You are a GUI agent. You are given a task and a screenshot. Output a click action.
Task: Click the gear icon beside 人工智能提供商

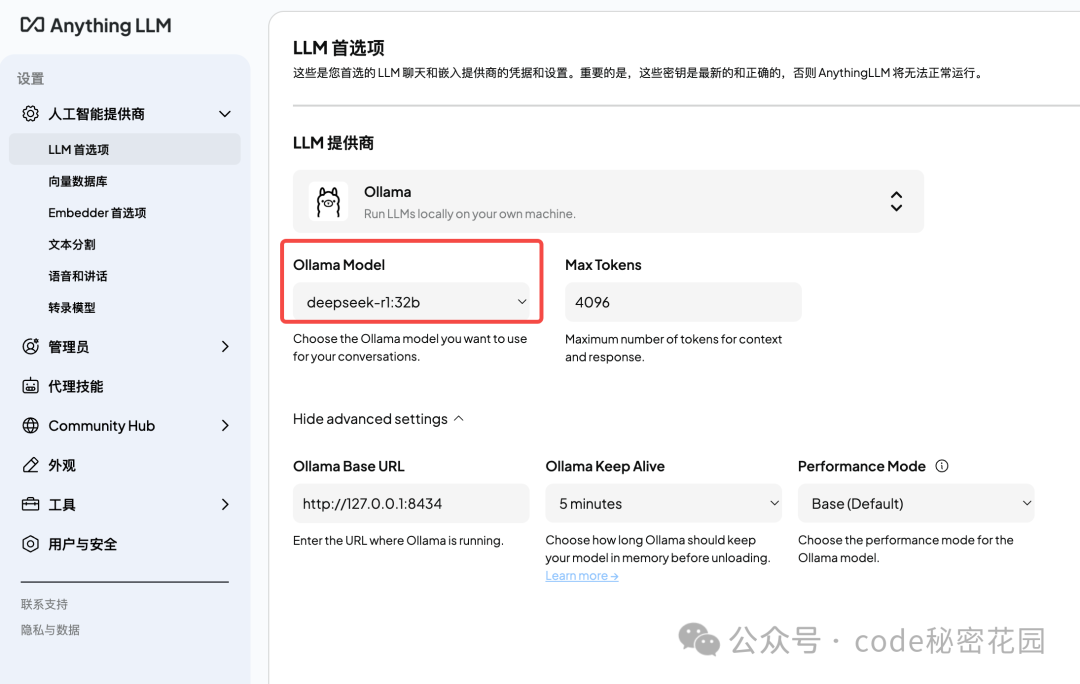tap(30, 114)
